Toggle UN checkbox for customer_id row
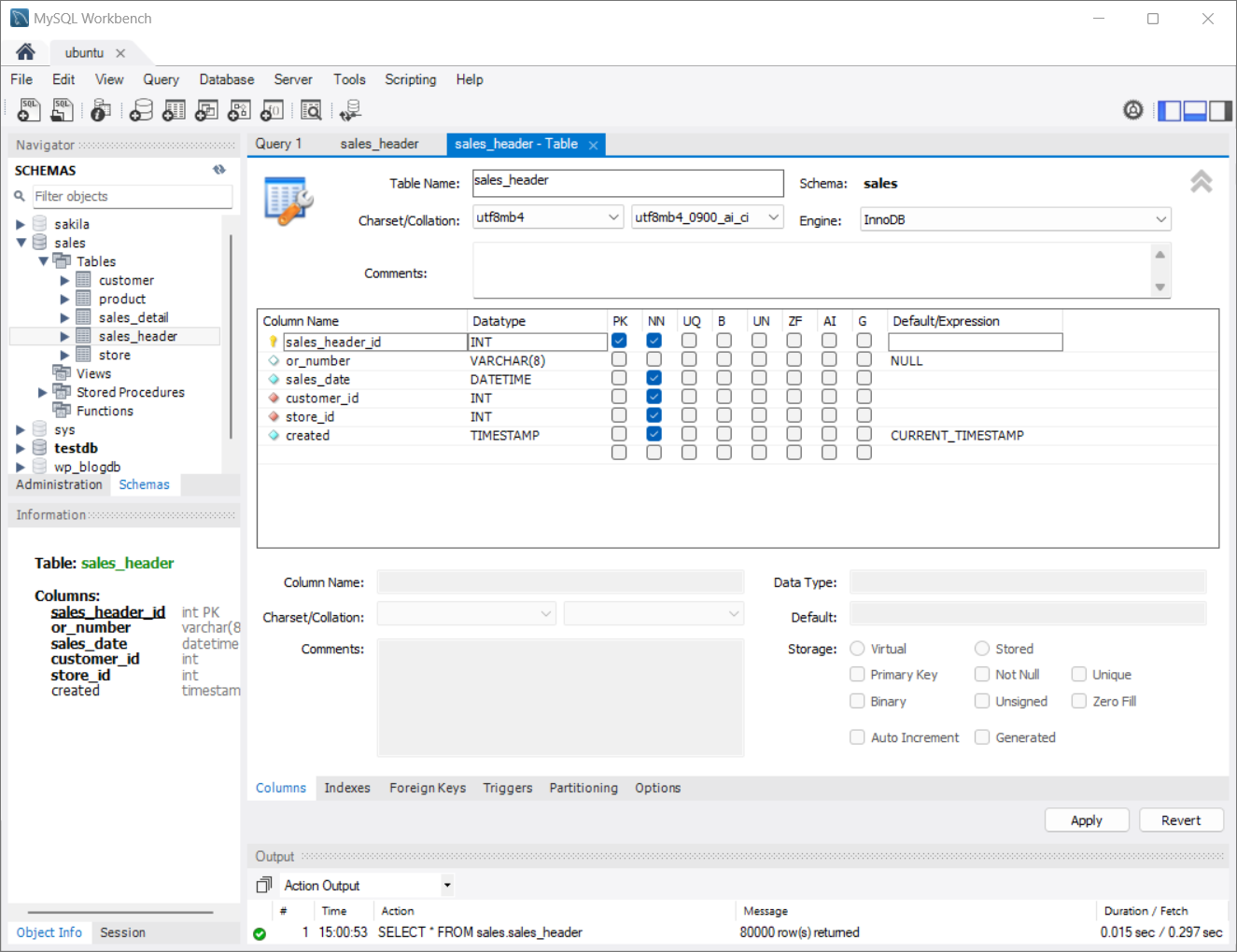 759,397
